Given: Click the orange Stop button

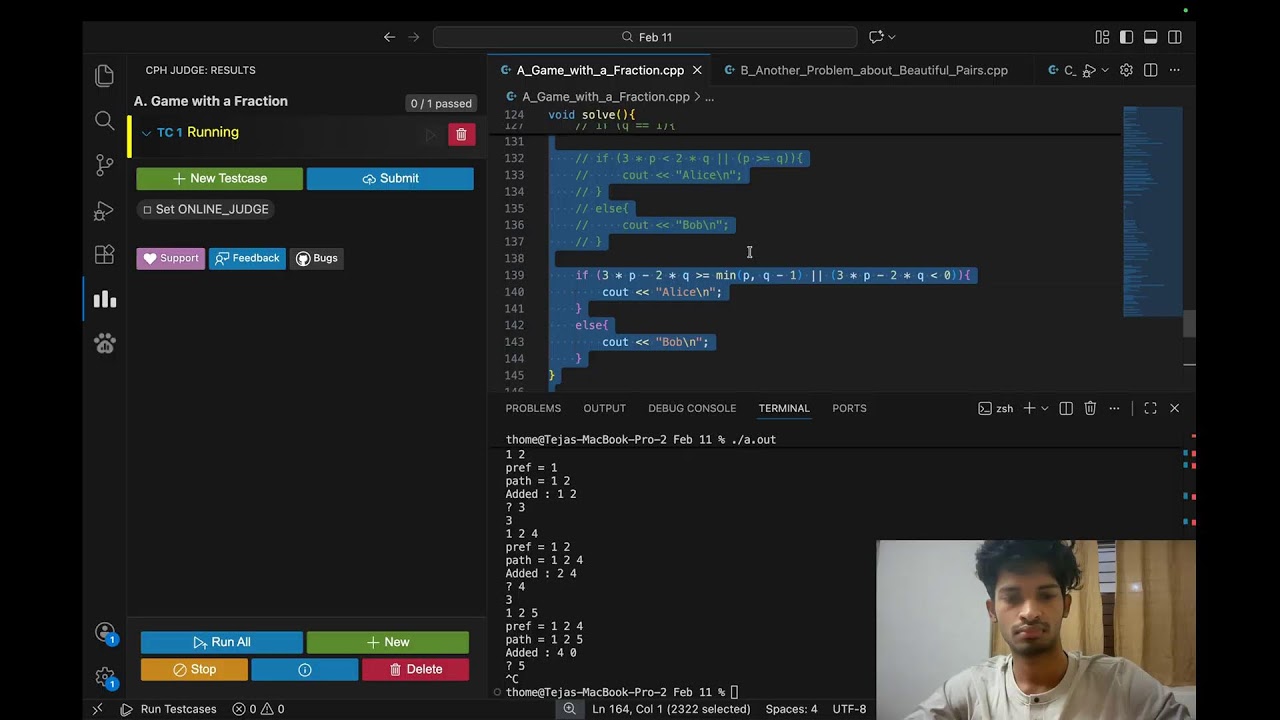Looking at the screenshot, I should click(194, 669).
